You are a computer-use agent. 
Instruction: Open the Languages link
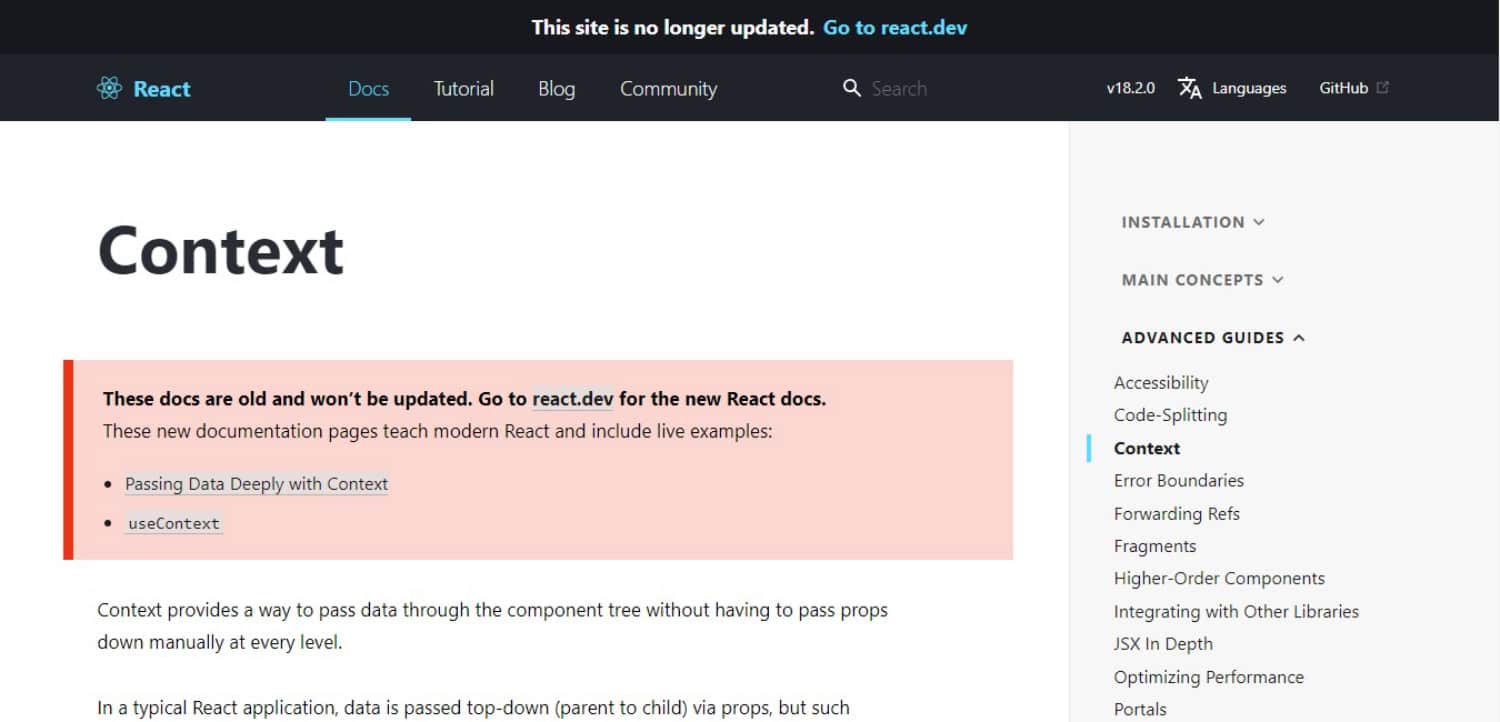click(1249, 88)
